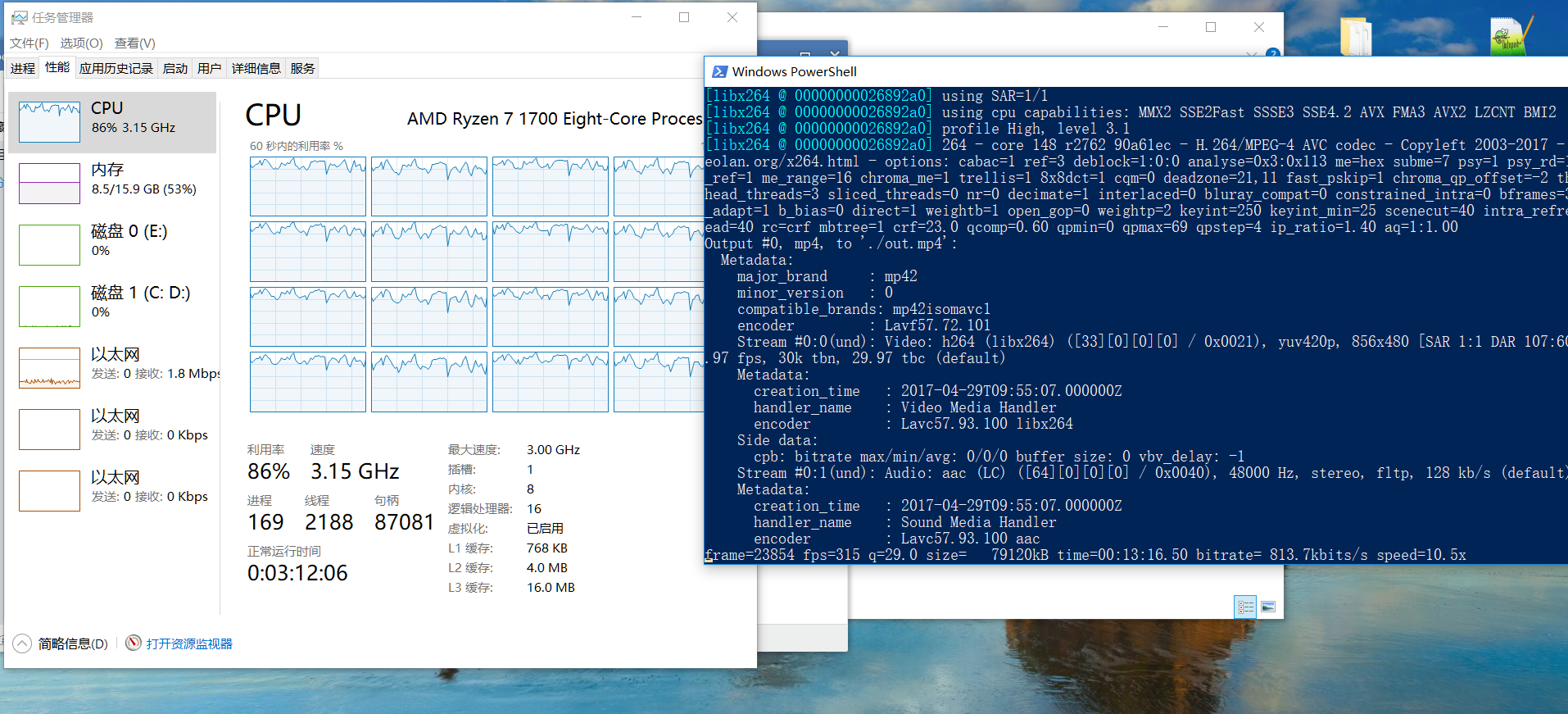Select the CPU 86% 3.15 GHz sidebar entry

112,122
